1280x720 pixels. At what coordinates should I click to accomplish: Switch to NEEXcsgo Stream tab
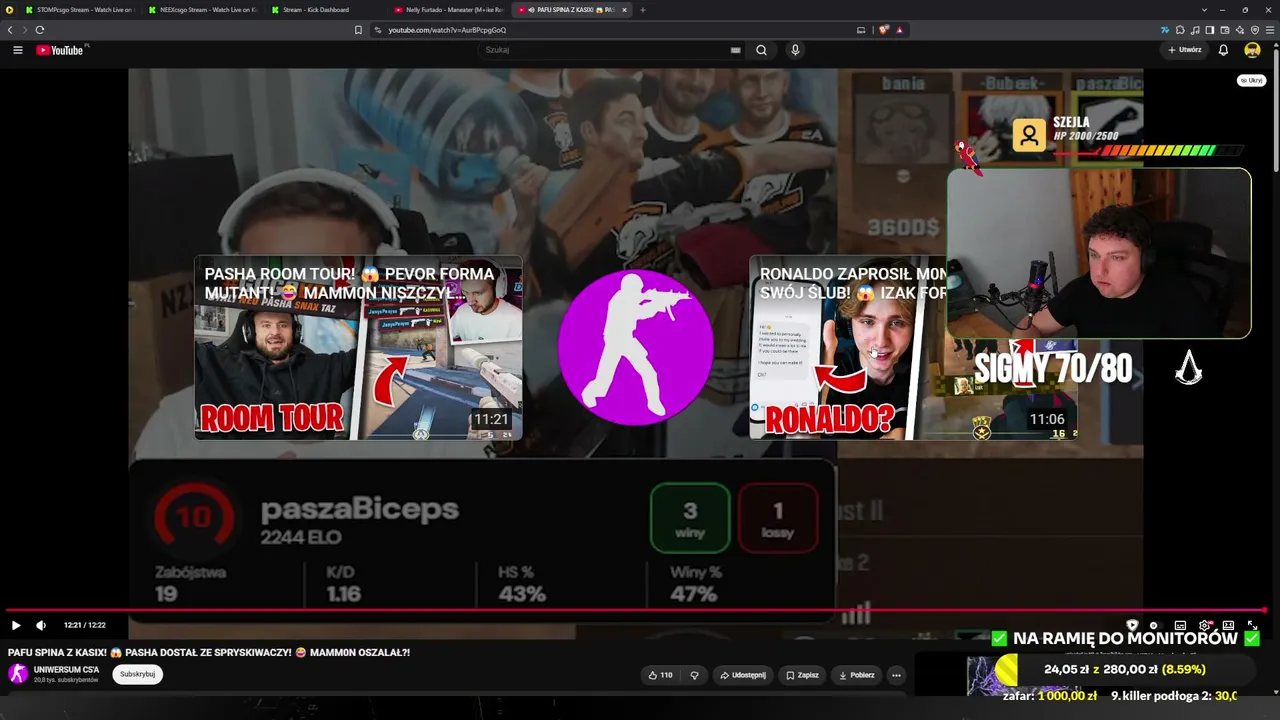(x=204, y=10)
